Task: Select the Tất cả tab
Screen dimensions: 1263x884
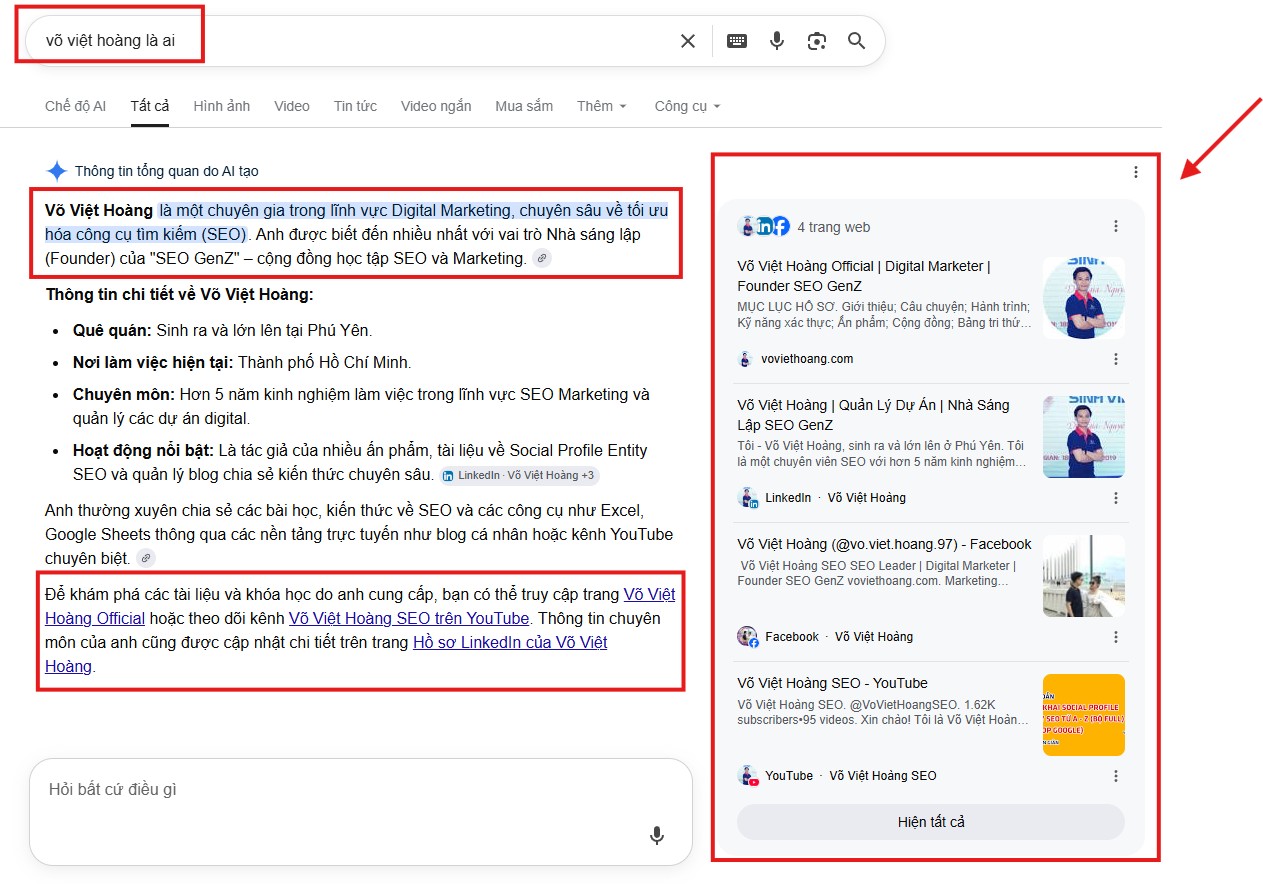Action: click(x=150, y=106)
